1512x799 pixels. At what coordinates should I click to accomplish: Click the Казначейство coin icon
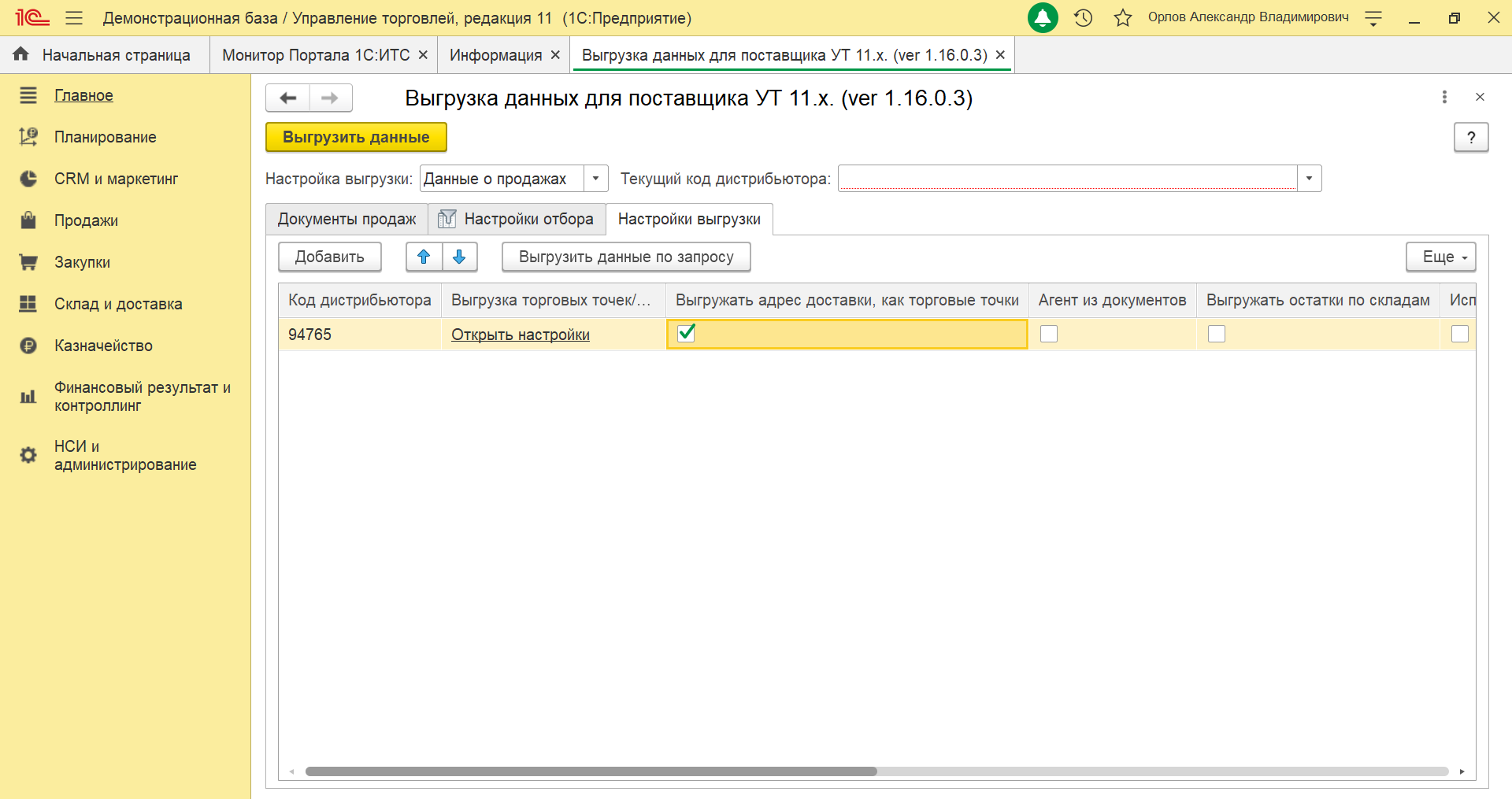coord(28,346)
